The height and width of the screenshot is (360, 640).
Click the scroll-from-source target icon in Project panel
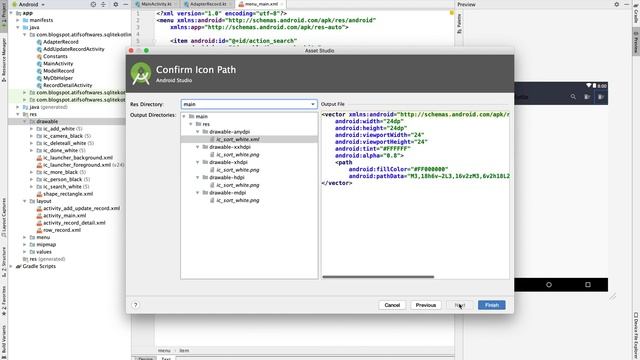[x=93, y=4]
